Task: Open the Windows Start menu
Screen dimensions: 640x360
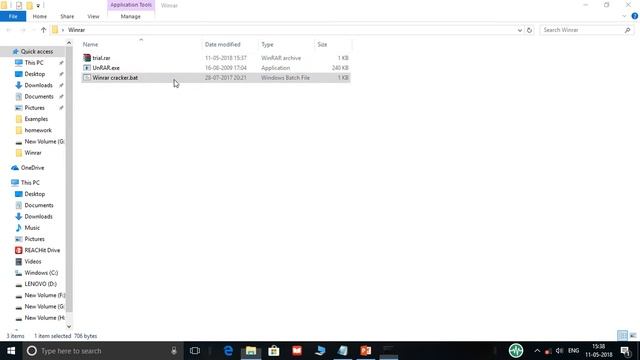Action: 11,351
